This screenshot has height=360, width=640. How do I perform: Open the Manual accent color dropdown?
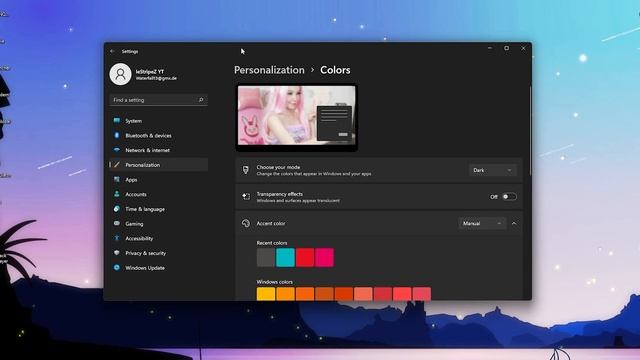482,223
